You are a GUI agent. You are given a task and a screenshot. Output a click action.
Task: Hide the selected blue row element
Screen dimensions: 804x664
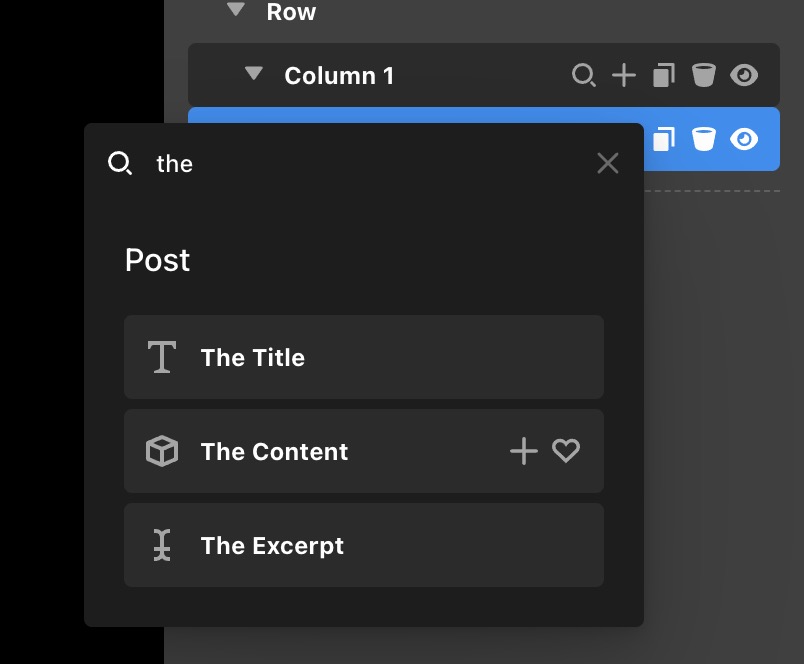point(743,139)
